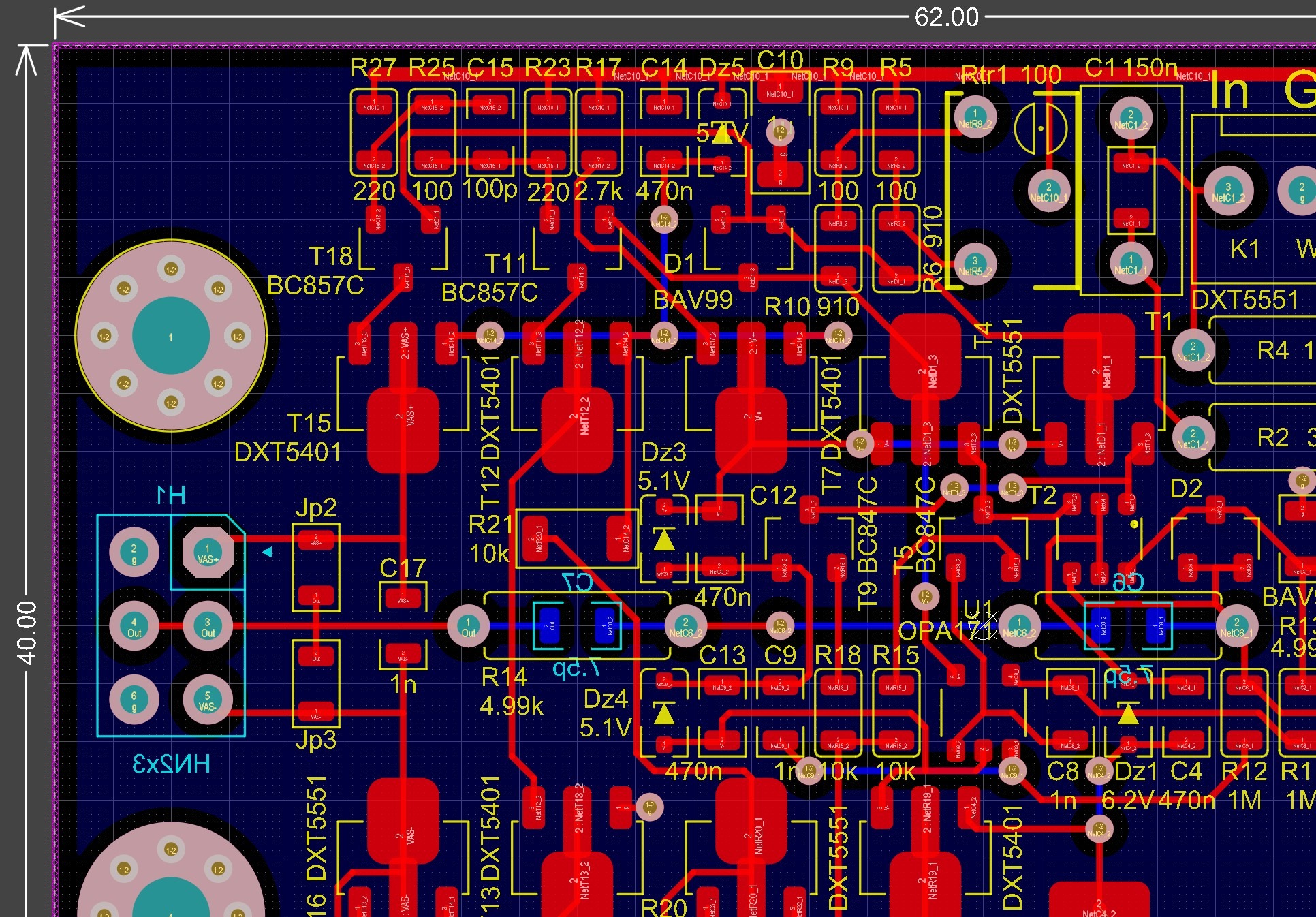Select large VAS+ collector pad of T15
Viewport: 1316px width, 917px height.
click(403, 431)
